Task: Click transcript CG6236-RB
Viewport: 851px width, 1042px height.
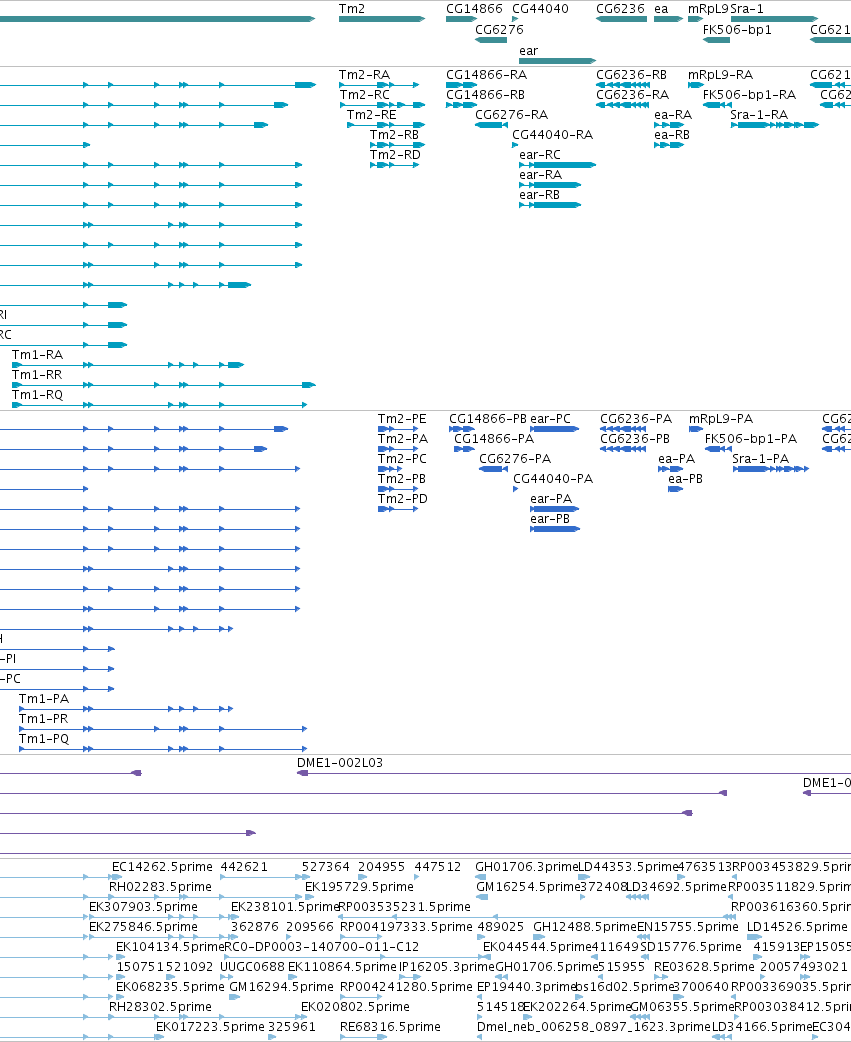Action: [x=622, y=85]
